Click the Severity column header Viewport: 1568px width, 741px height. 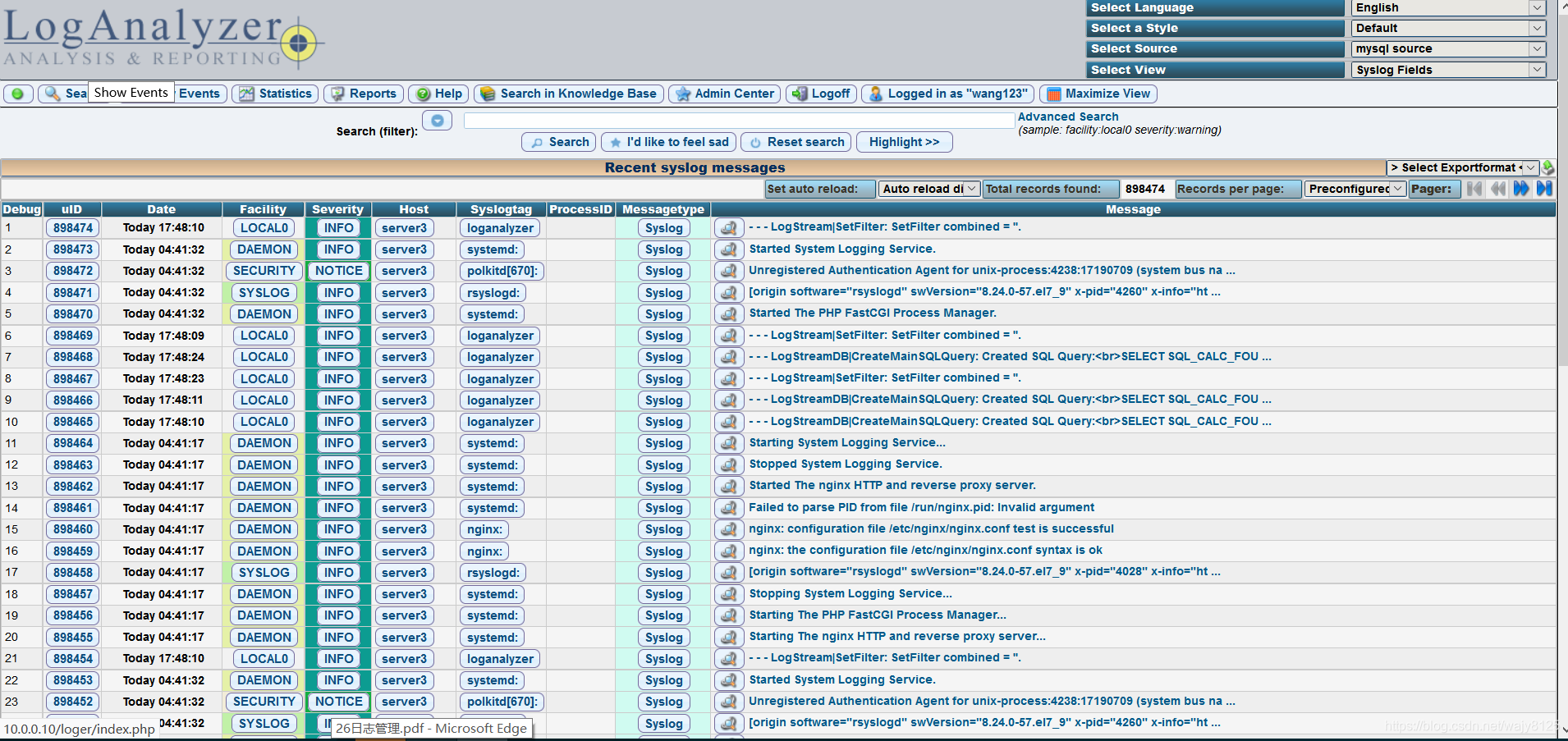337,209
